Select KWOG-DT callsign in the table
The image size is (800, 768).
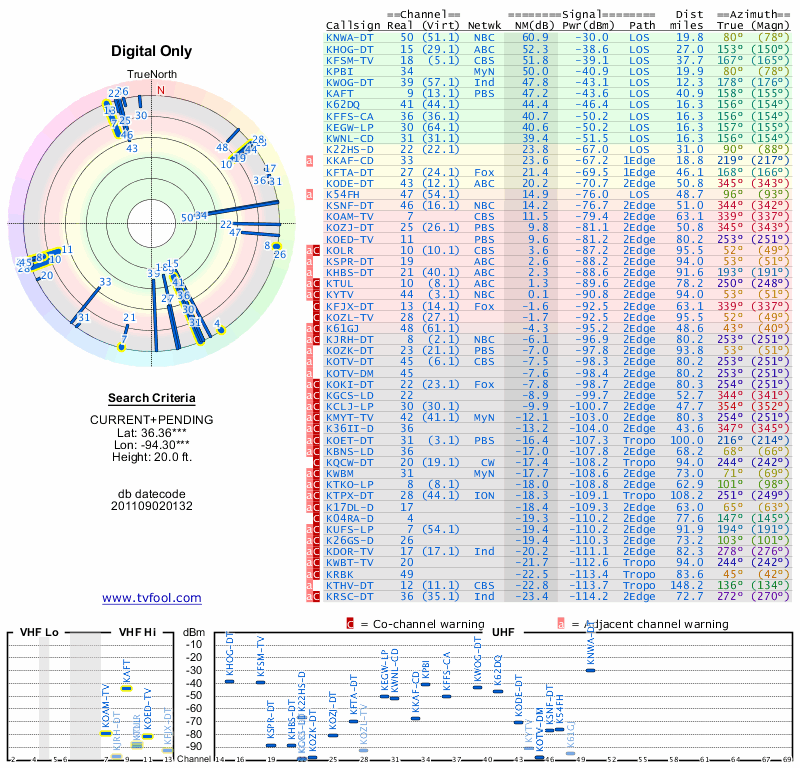coord(349,83)
